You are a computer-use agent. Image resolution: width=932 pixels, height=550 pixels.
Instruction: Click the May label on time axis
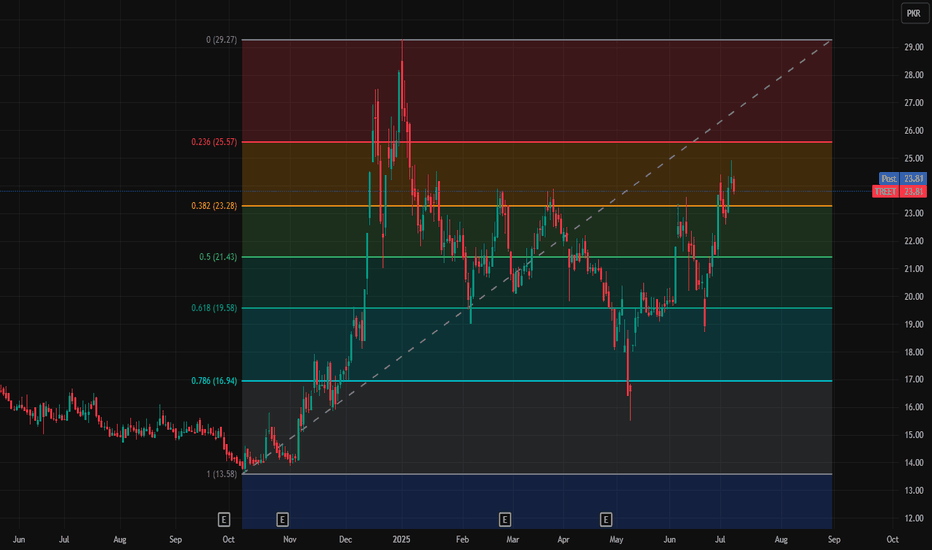(x=616, y=540)
